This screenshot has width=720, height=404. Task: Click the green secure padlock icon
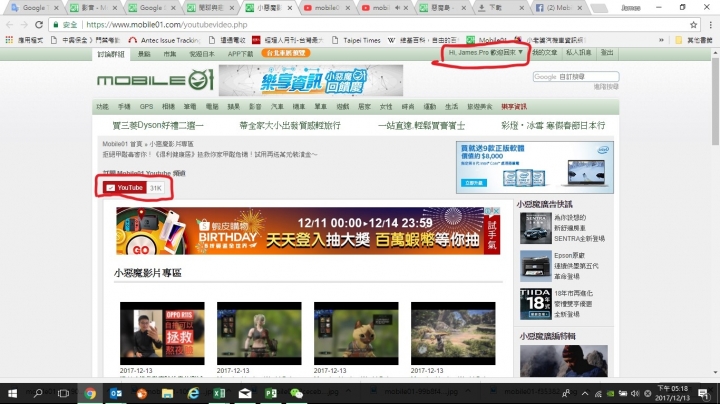pos(56,25)
